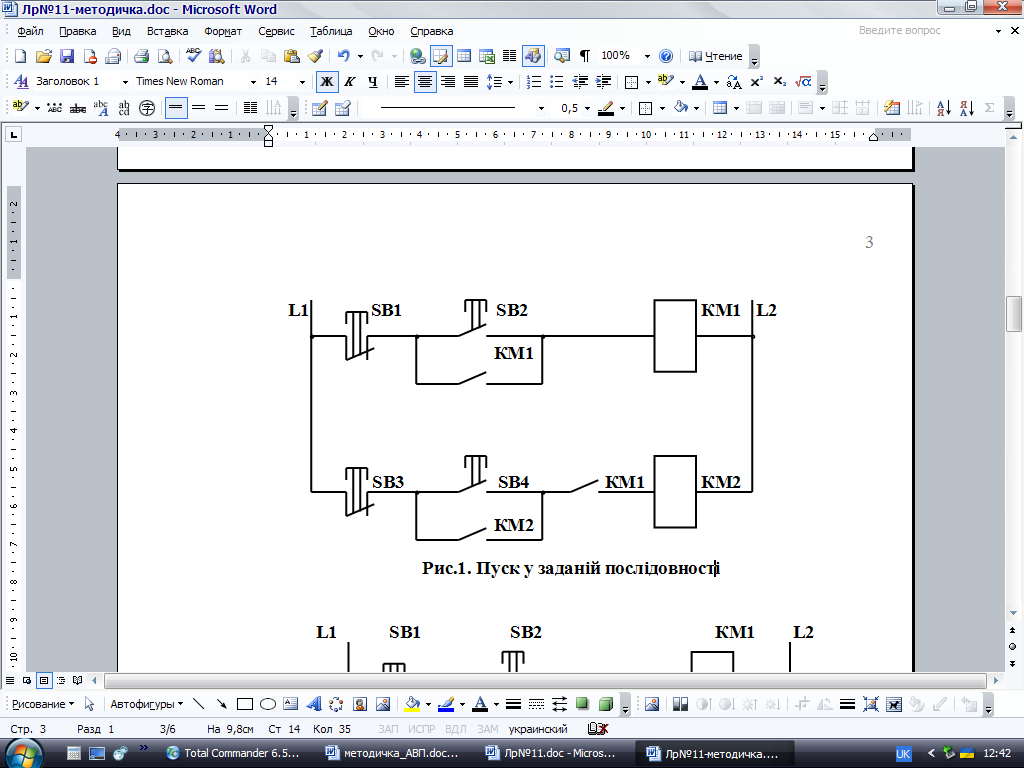Open line spacing dropdown arrow
The image size is (1024, 768).
pos(510,82)
